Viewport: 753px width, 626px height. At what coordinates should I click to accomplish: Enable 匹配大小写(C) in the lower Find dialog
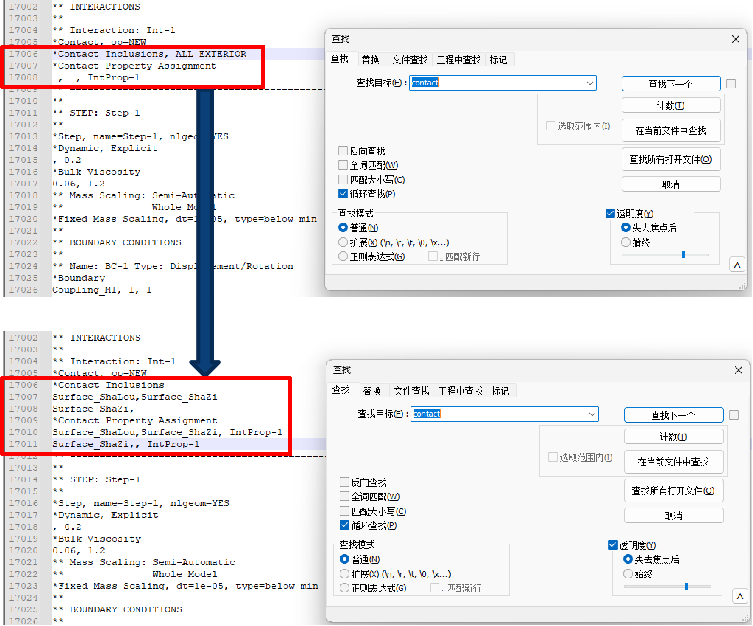(x=344, y=511)
